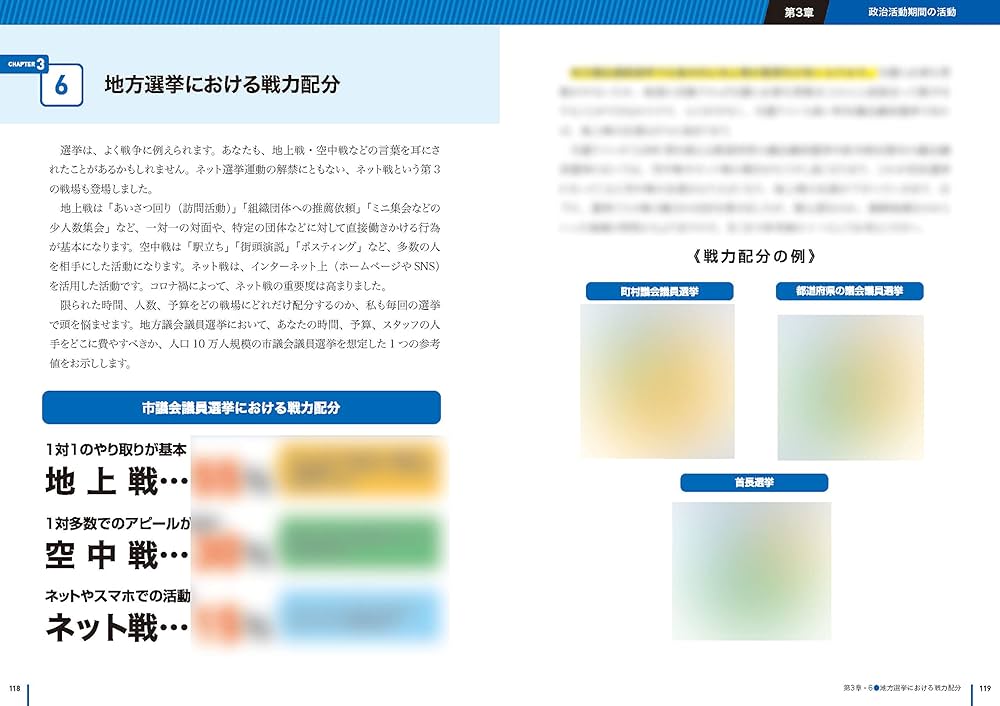Open the blurred chart under 町村議会議員選挙
Screen dimensions: 1000x706
[657, 381]
